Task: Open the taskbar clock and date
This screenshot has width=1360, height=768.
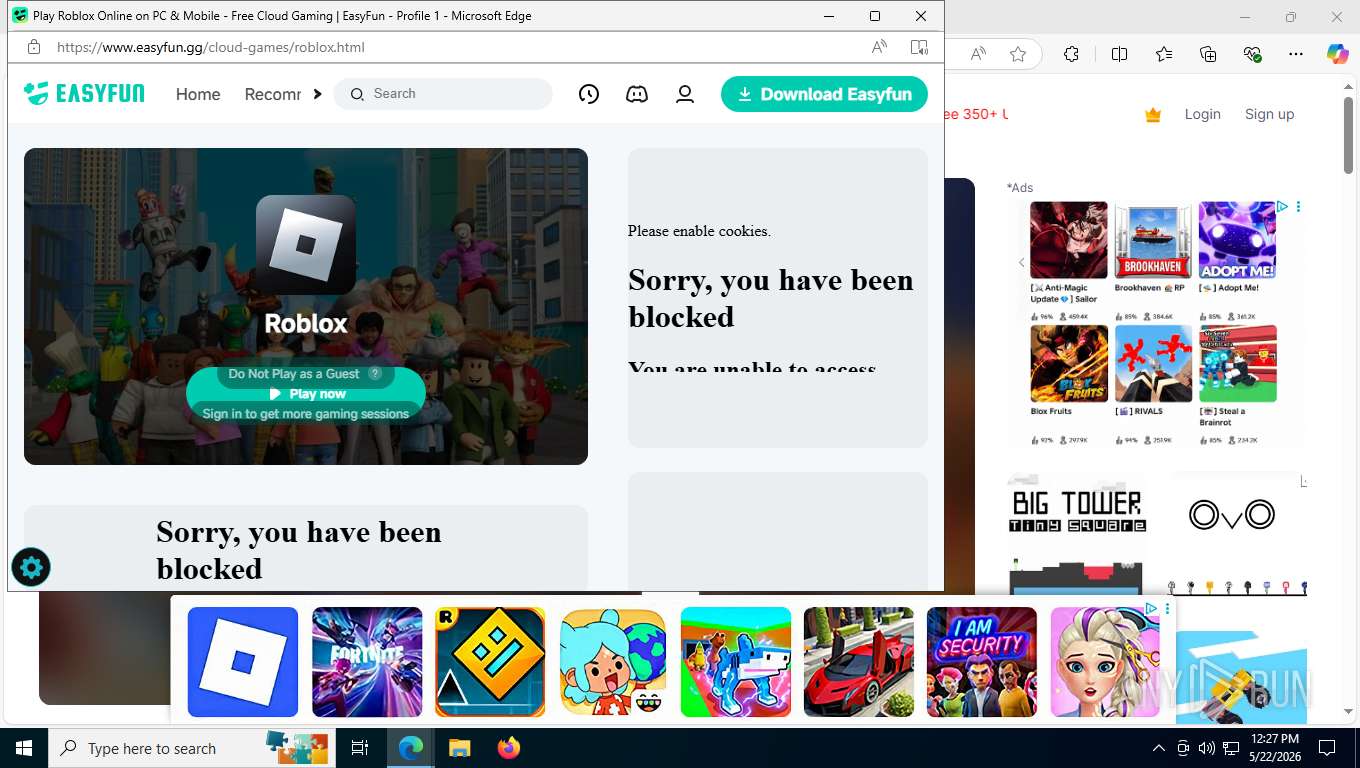Action: (1274, 748)
